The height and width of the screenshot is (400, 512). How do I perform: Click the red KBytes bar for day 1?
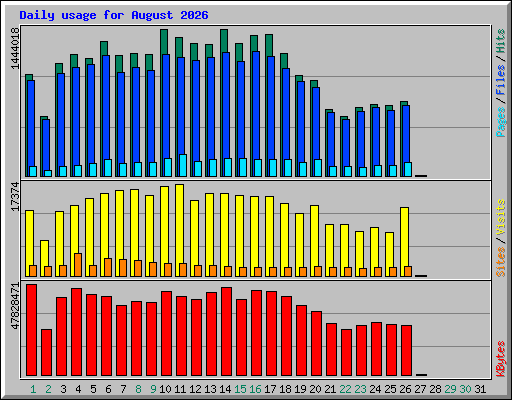tap(31, 330)
